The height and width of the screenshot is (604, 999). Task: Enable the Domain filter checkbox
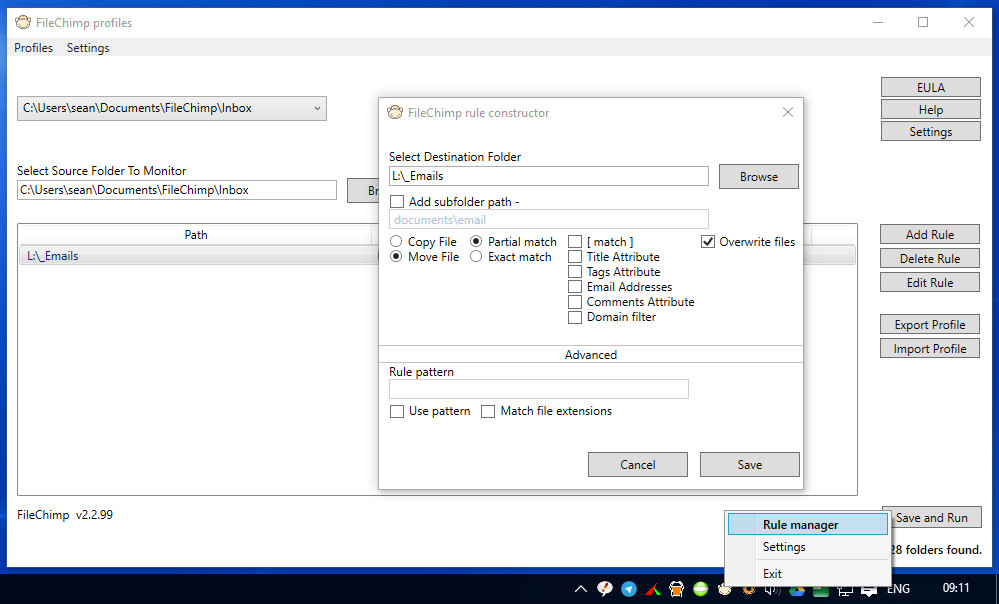[x=575, y=317]
